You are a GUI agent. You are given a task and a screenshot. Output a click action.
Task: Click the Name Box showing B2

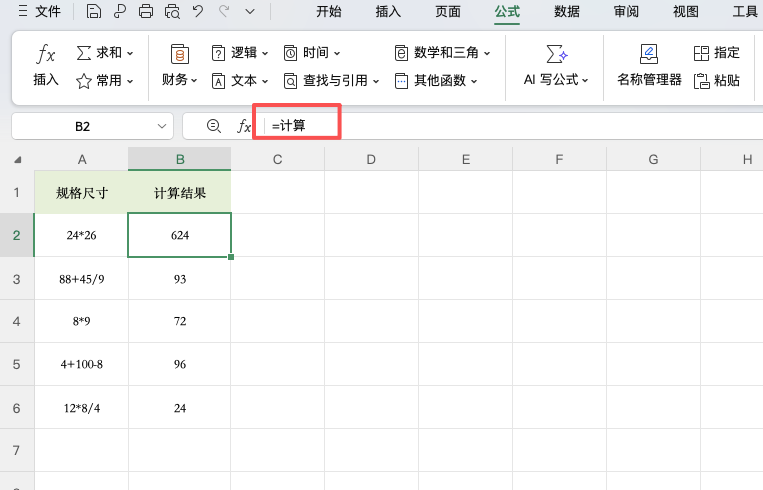click(83, 127)
